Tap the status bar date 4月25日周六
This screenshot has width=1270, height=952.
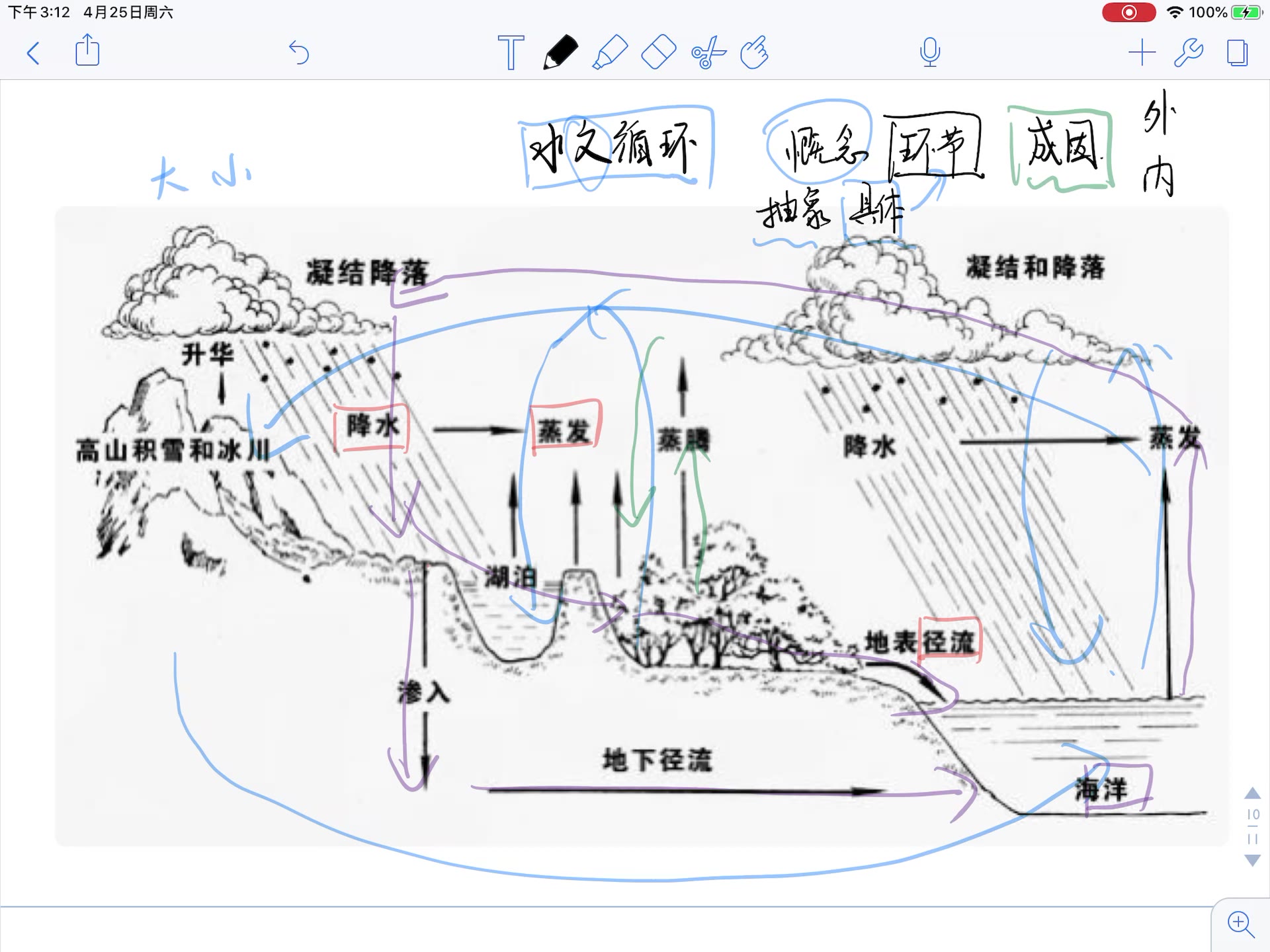coord(128,12)
